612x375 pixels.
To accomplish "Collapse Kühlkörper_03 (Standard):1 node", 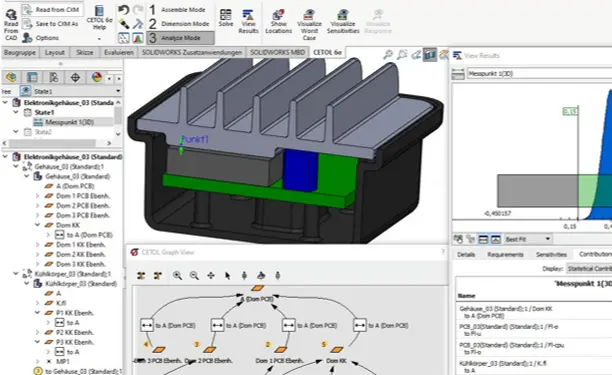I will pyautogui.click(x=16, y=274).
